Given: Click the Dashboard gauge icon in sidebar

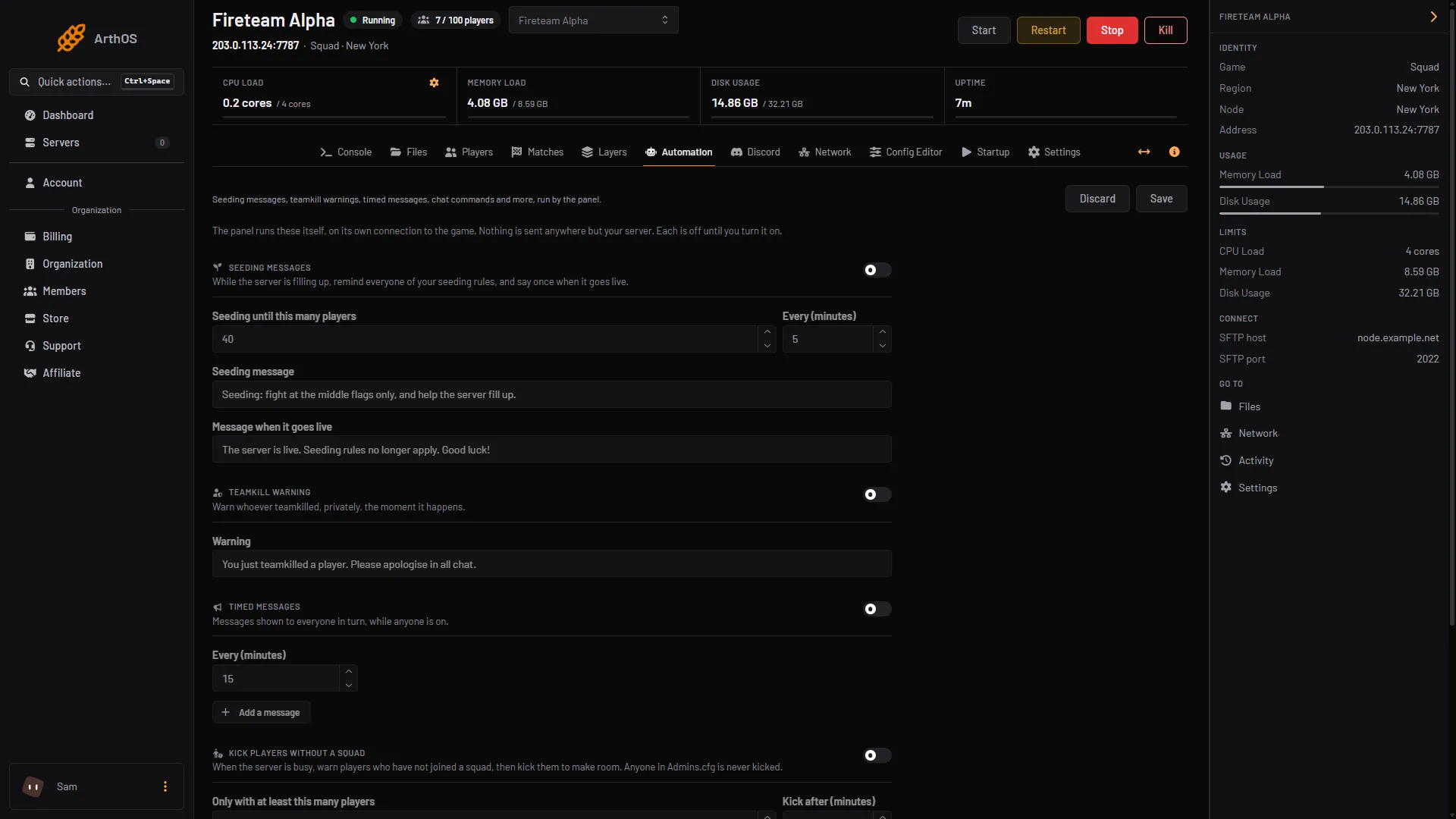Looking at the screenshot, I should tap(30, 115).
